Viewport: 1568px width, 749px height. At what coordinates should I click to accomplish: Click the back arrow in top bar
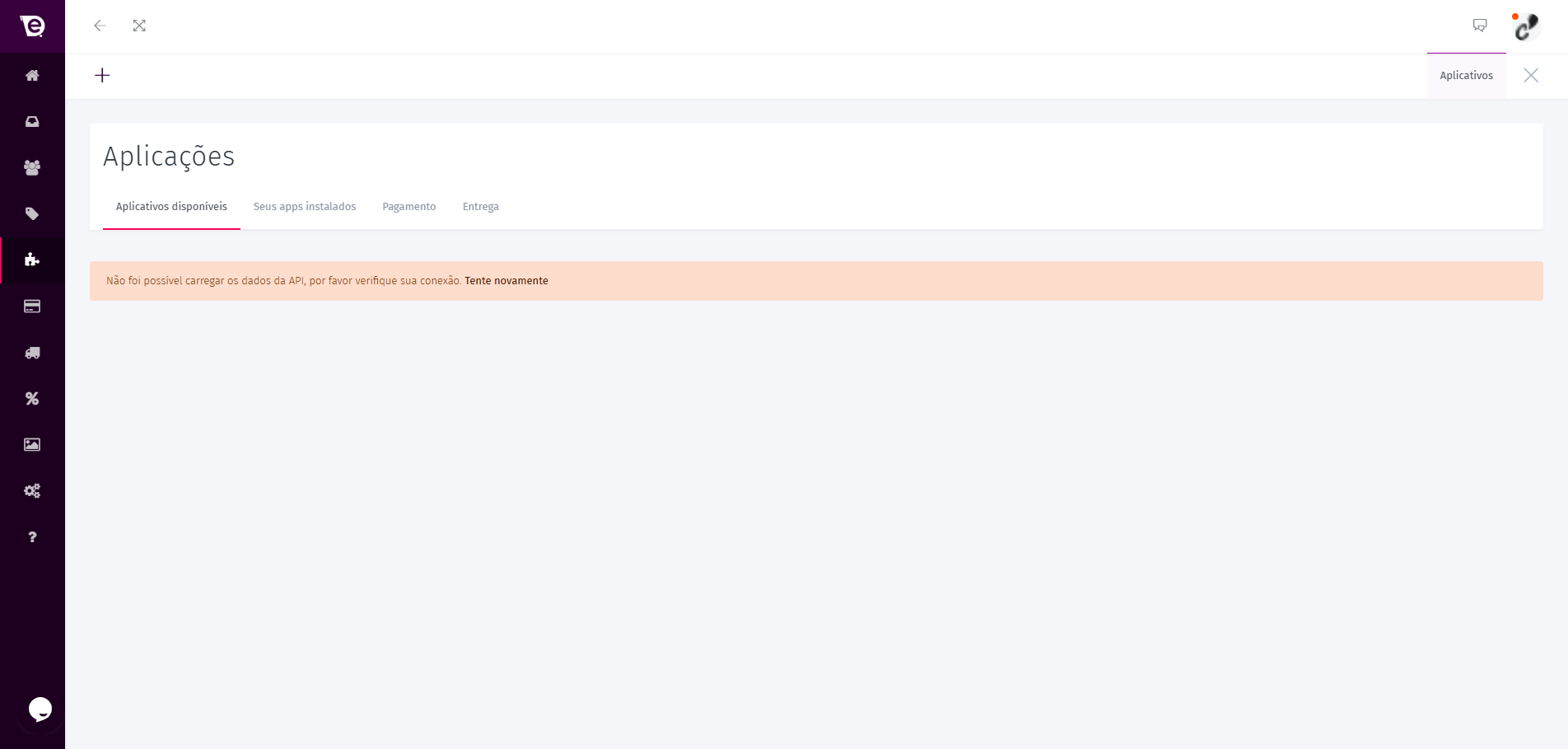(100, 26)
